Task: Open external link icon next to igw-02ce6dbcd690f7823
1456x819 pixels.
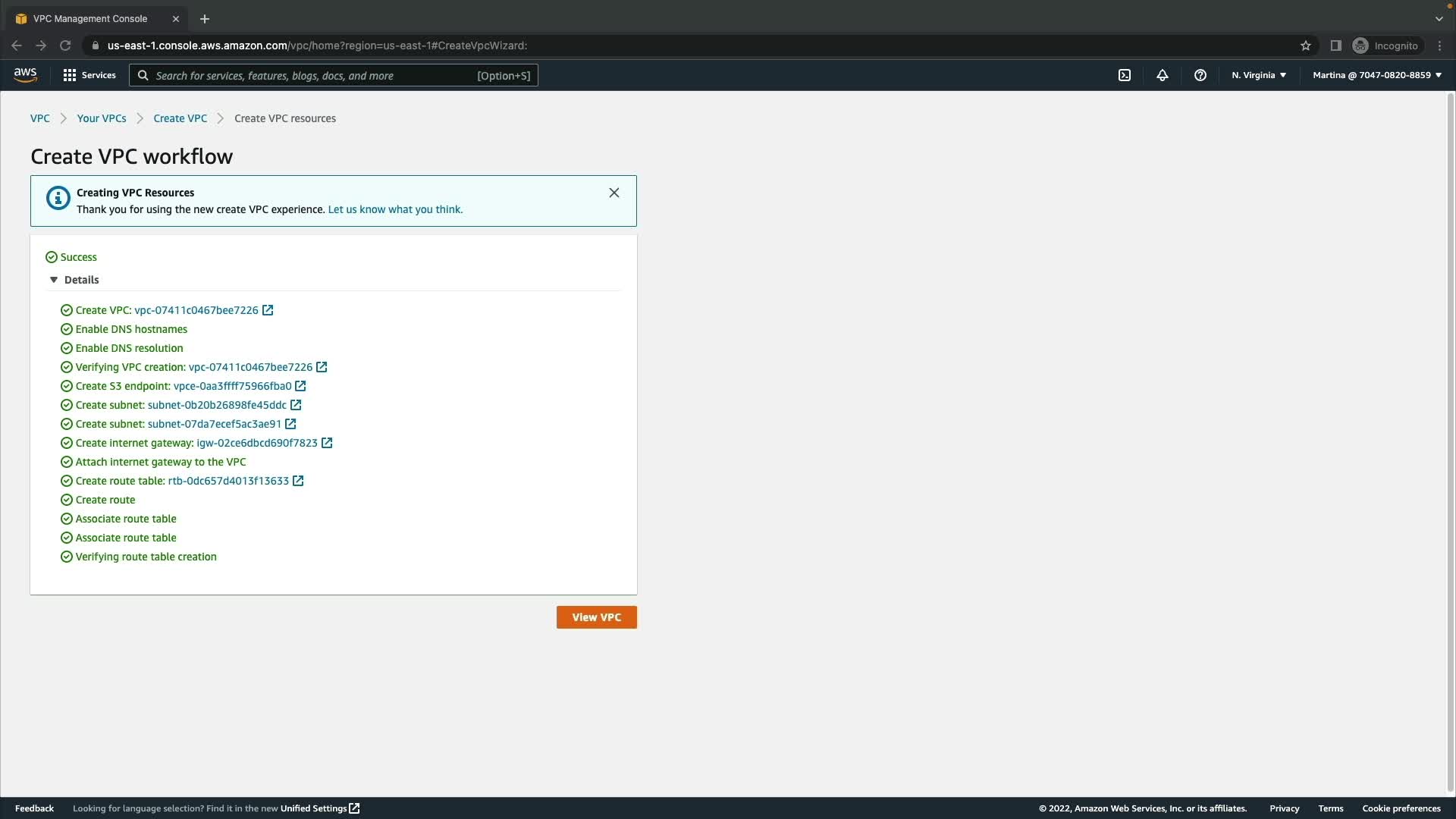Action: [x=327, y=443]
